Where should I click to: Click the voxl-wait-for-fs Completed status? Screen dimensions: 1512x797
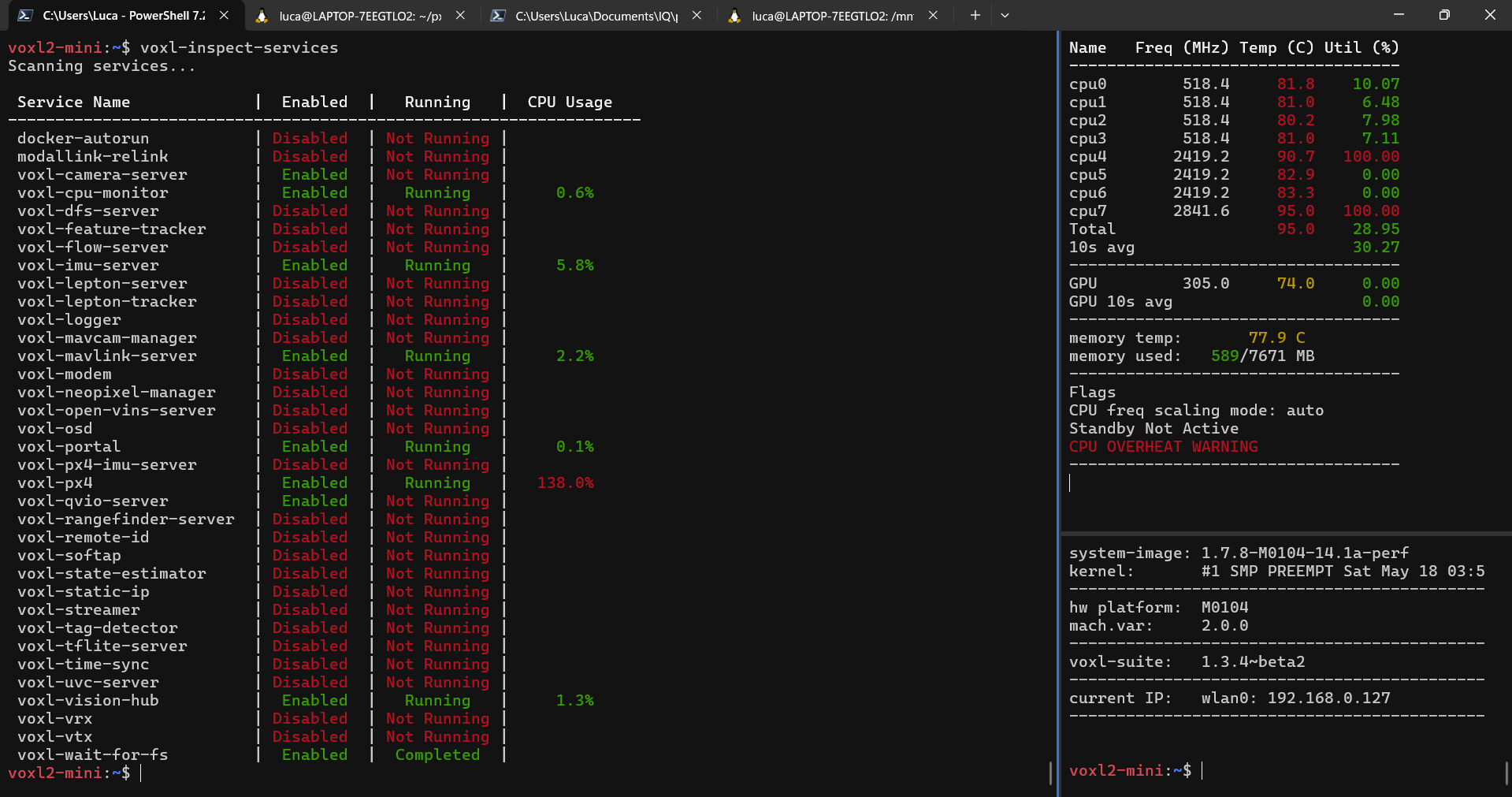437,755
